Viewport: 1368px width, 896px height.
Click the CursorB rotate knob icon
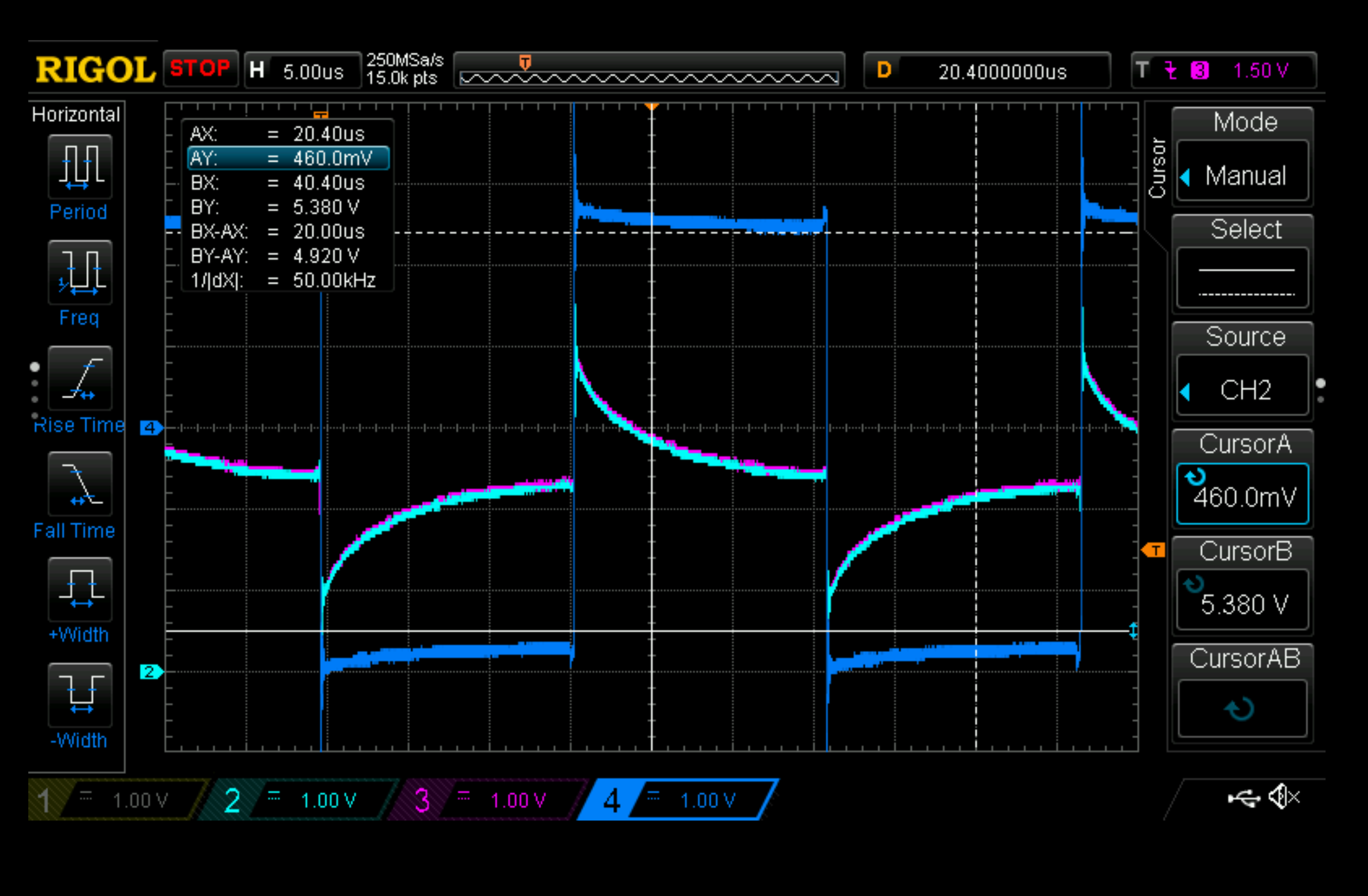point(1193,584)
